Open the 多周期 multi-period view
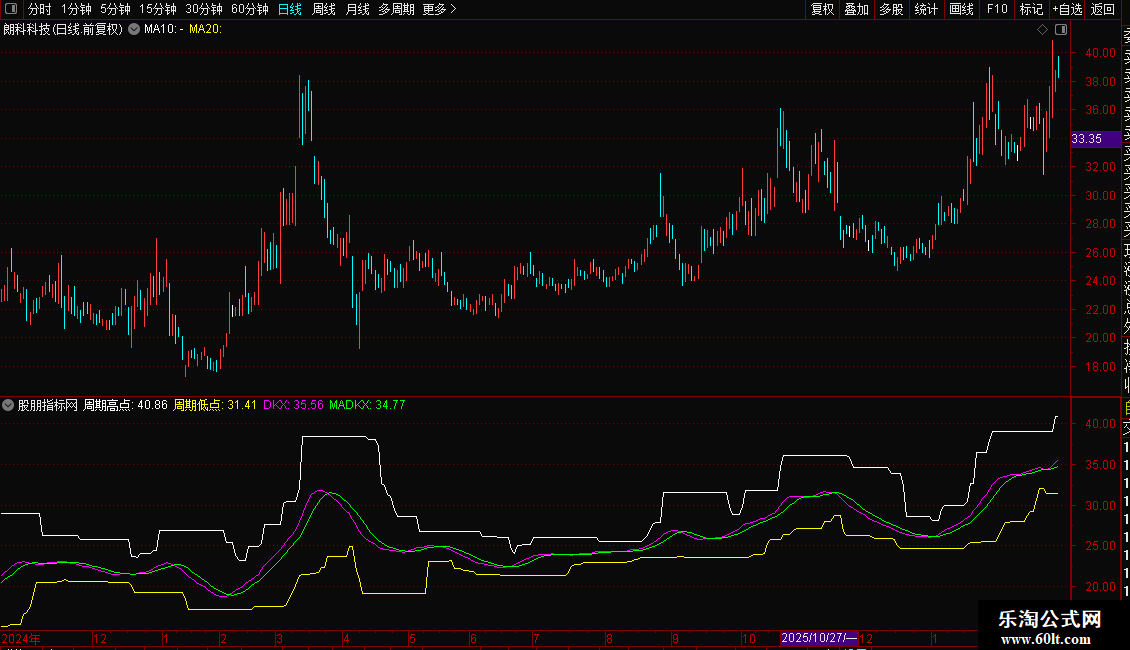The height and width of the screenshot is (650, 1130). click(396, 9)
